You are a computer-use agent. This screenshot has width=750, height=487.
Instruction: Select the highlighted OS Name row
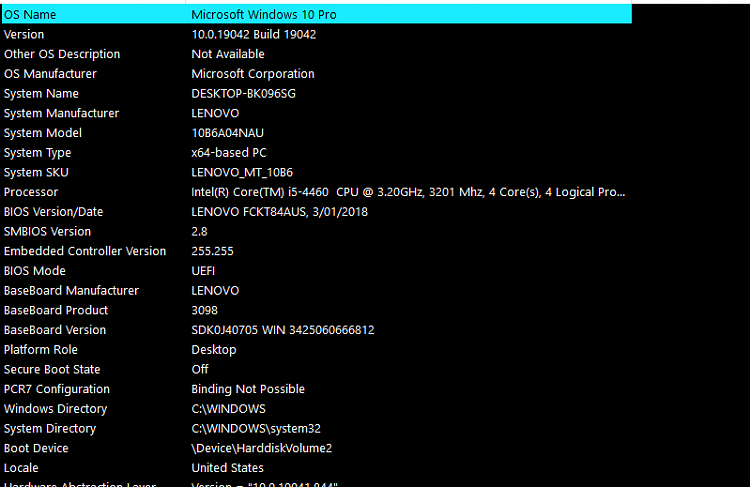point(317,14)
